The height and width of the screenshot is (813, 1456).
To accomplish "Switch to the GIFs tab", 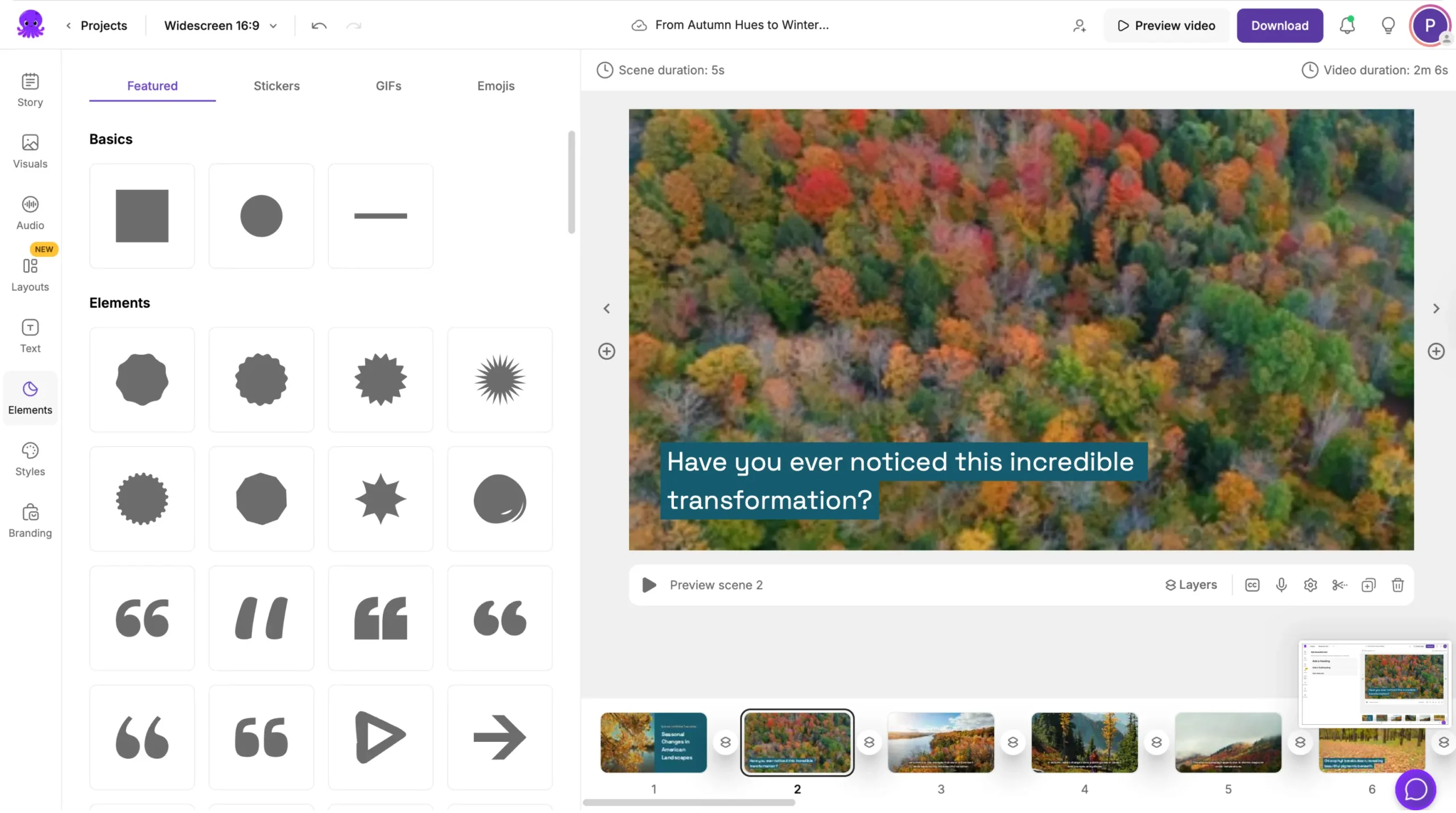I will (x=388, y=86).
